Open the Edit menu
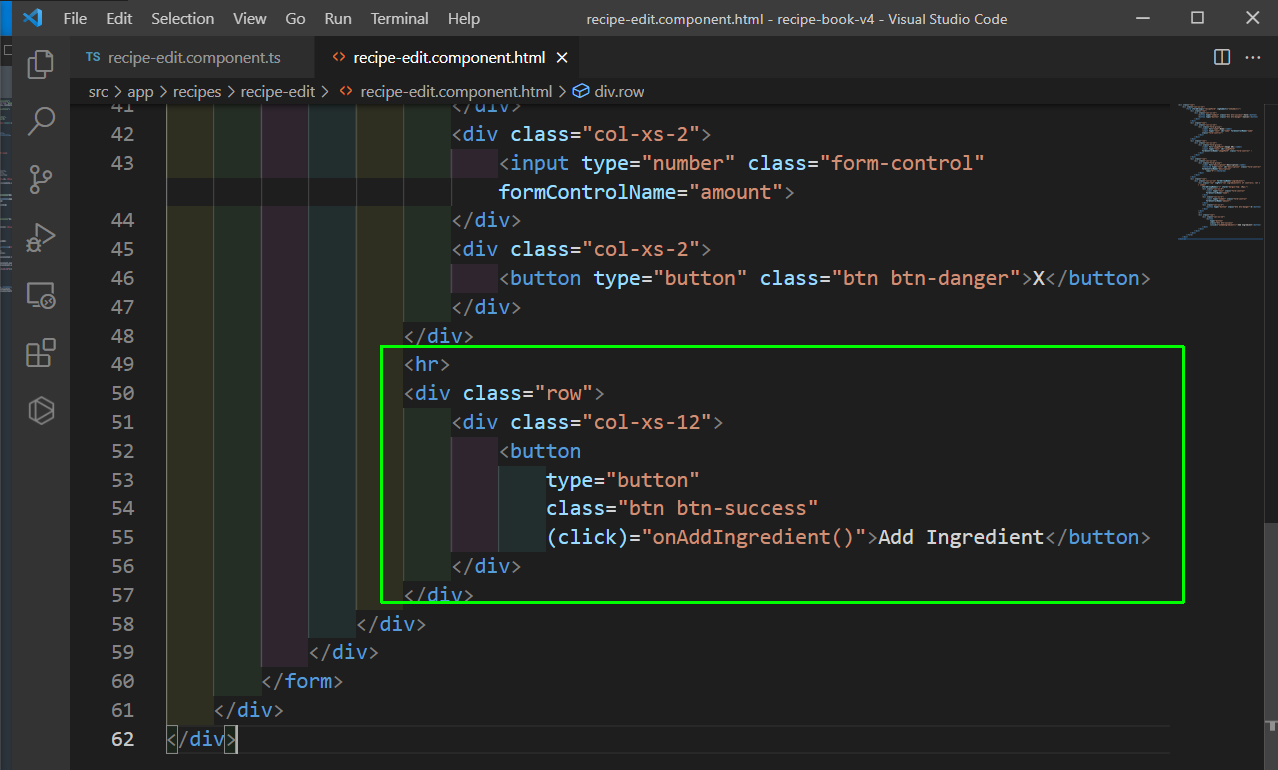Viewport: 1278px width, 770px height. click(119, 18)
